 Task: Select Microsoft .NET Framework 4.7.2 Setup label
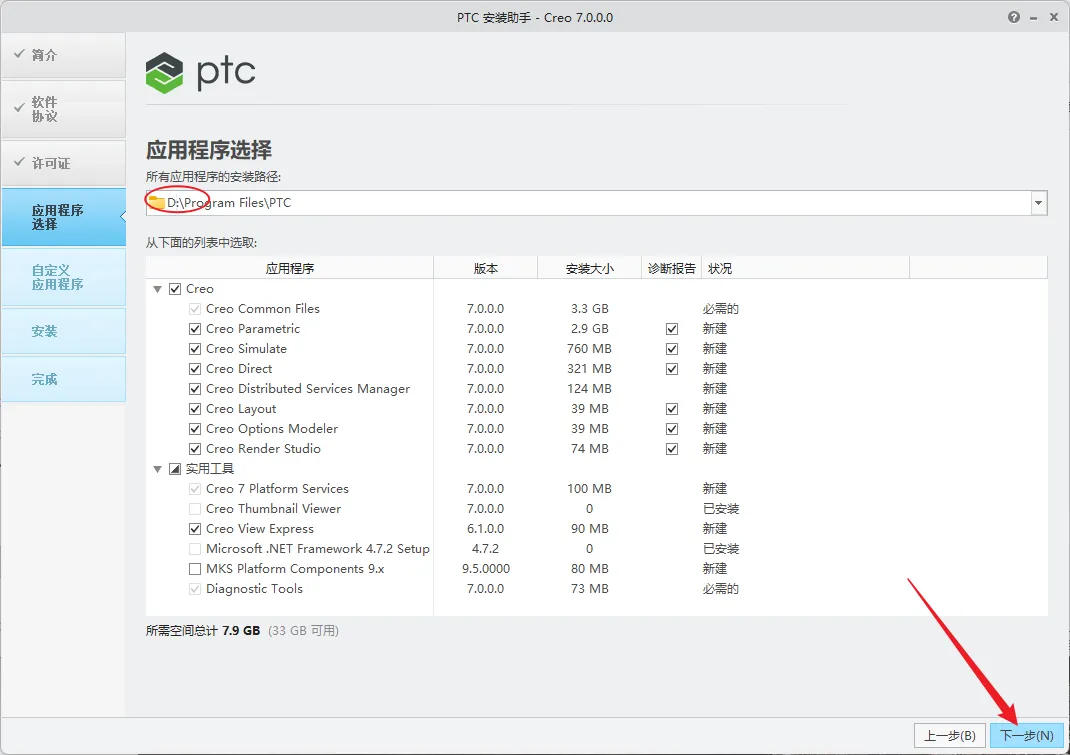318,549
